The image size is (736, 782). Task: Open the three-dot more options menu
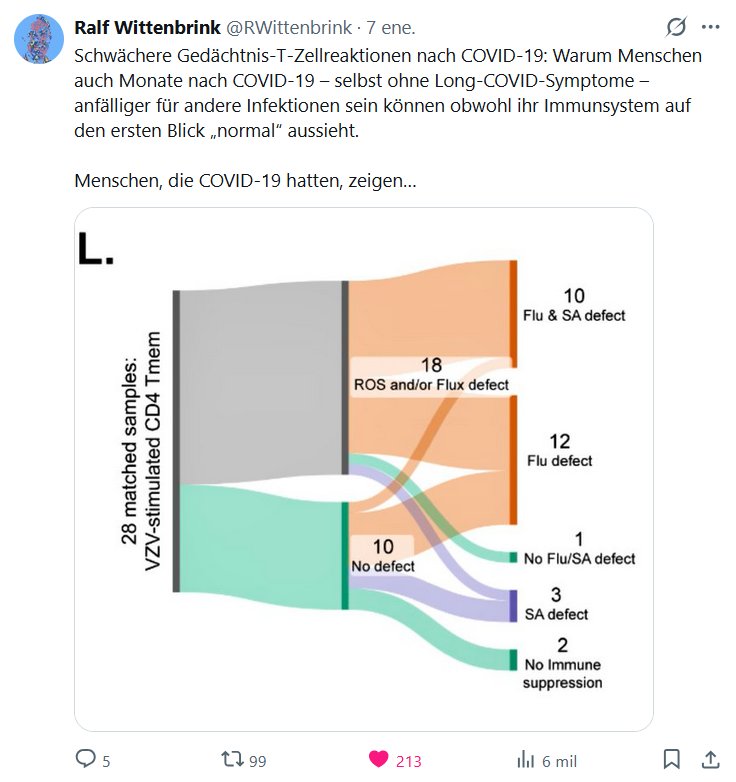coord(711,27)
